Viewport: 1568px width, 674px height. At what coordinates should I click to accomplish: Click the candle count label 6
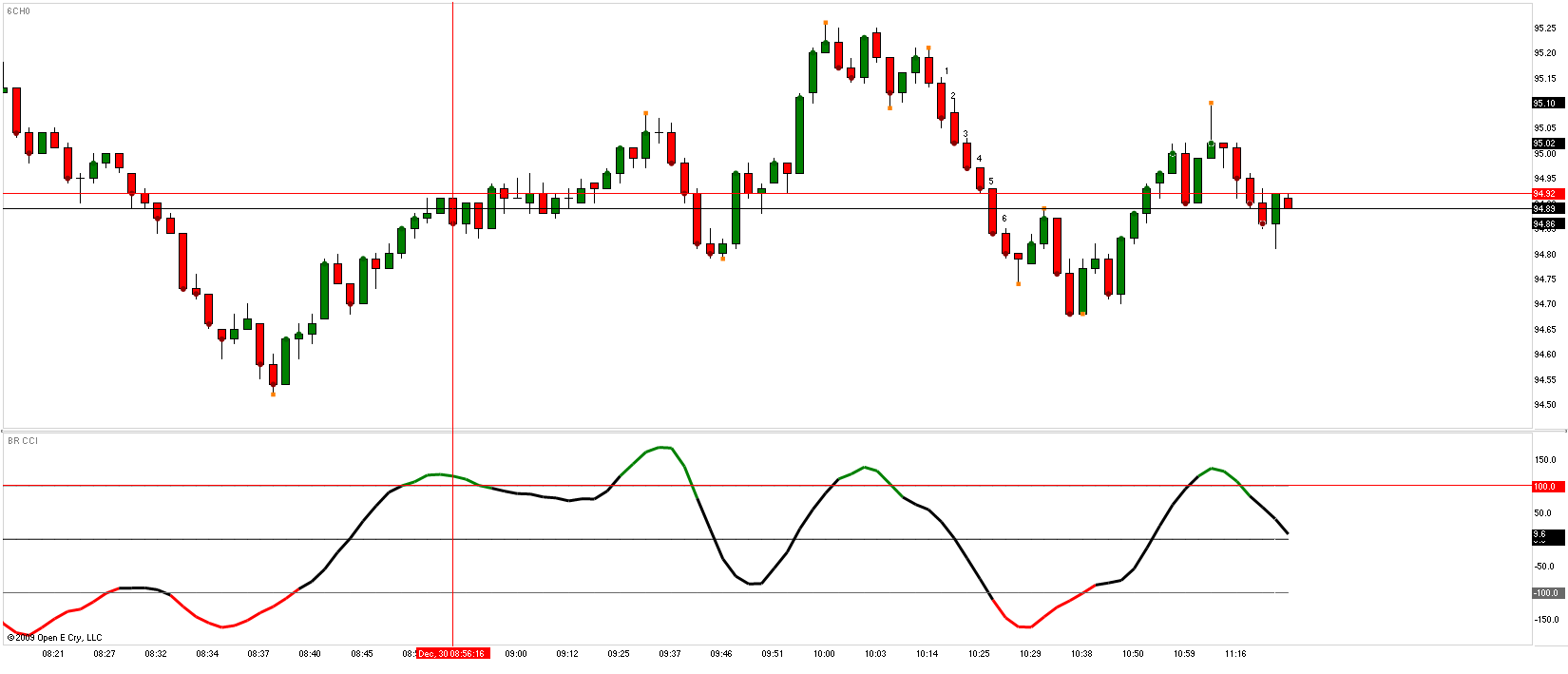(1004, 219)
